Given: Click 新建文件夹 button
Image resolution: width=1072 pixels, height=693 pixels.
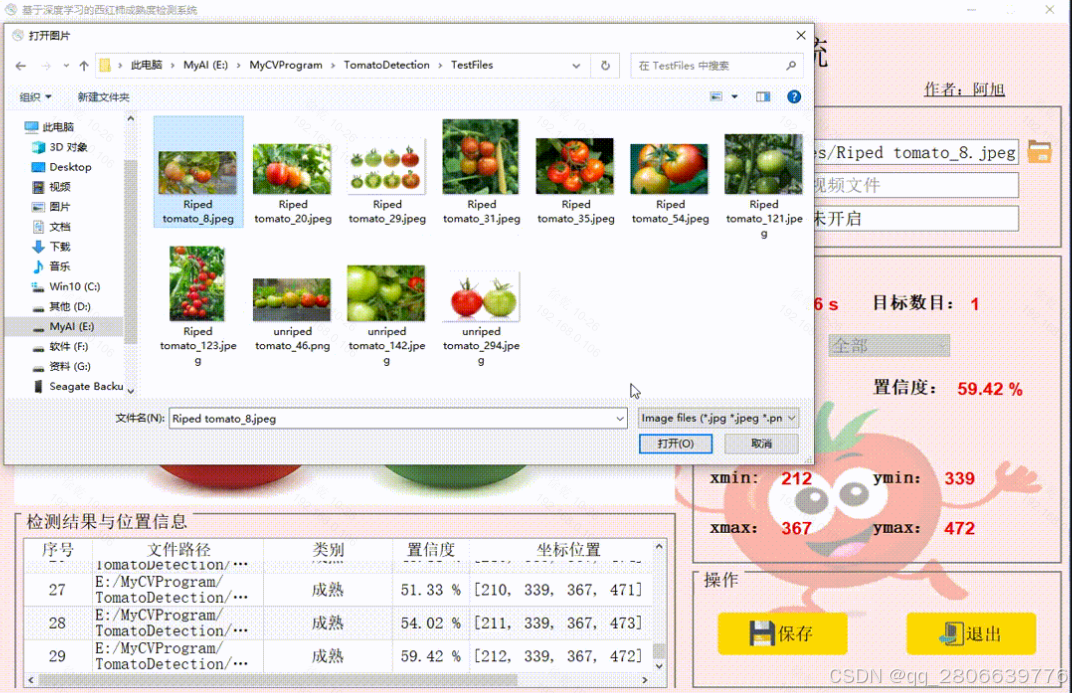Looking at the screenshot, I should [x=103, y=97].
